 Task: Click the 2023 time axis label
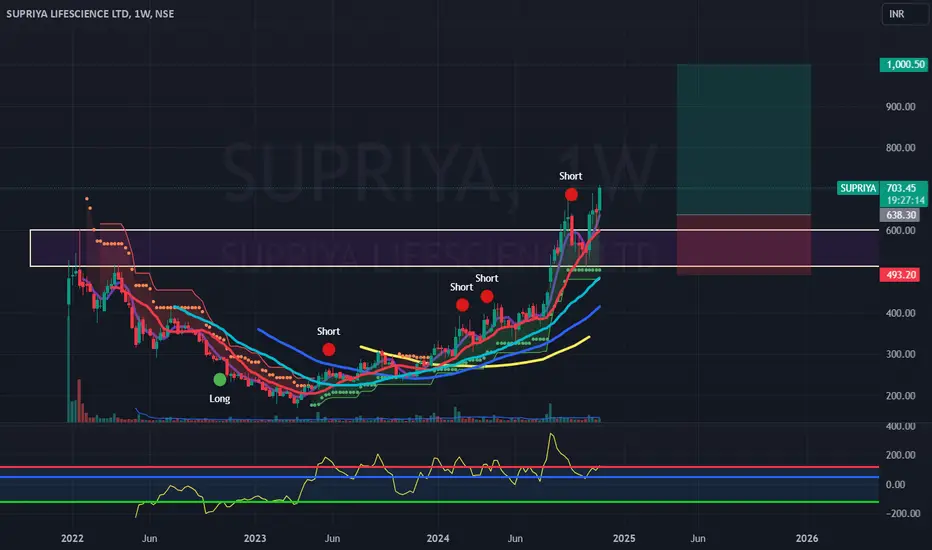[255, 538]
